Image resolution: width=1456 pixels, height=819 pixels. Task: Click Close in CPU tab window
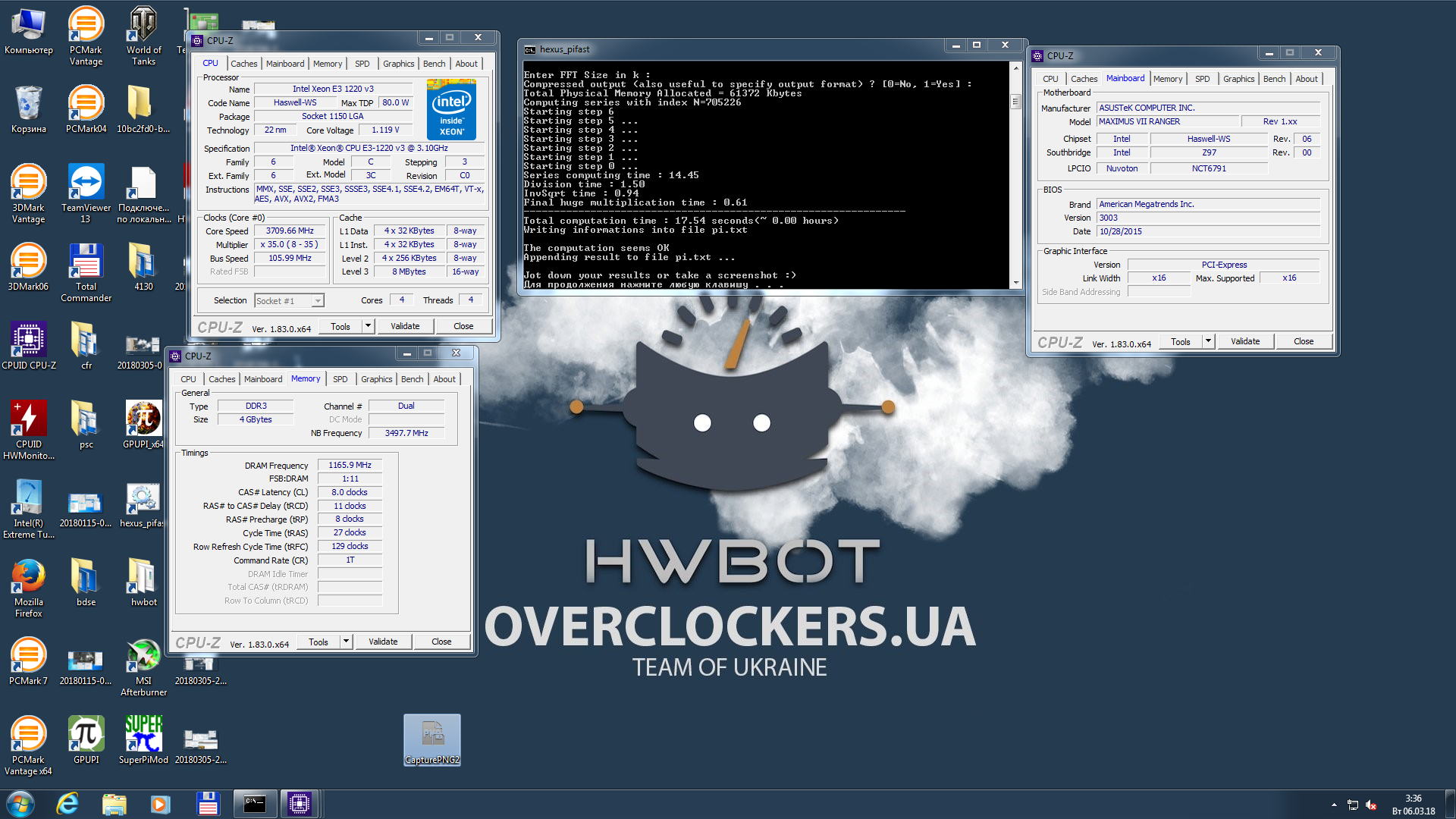click(463, 326)
